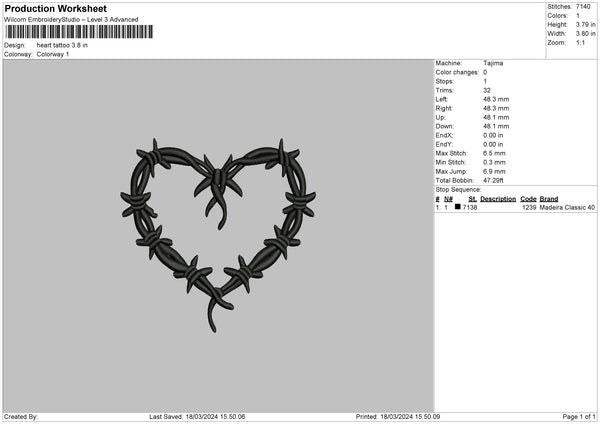
Task: Click the Code column header
Action: coord(528,198)
